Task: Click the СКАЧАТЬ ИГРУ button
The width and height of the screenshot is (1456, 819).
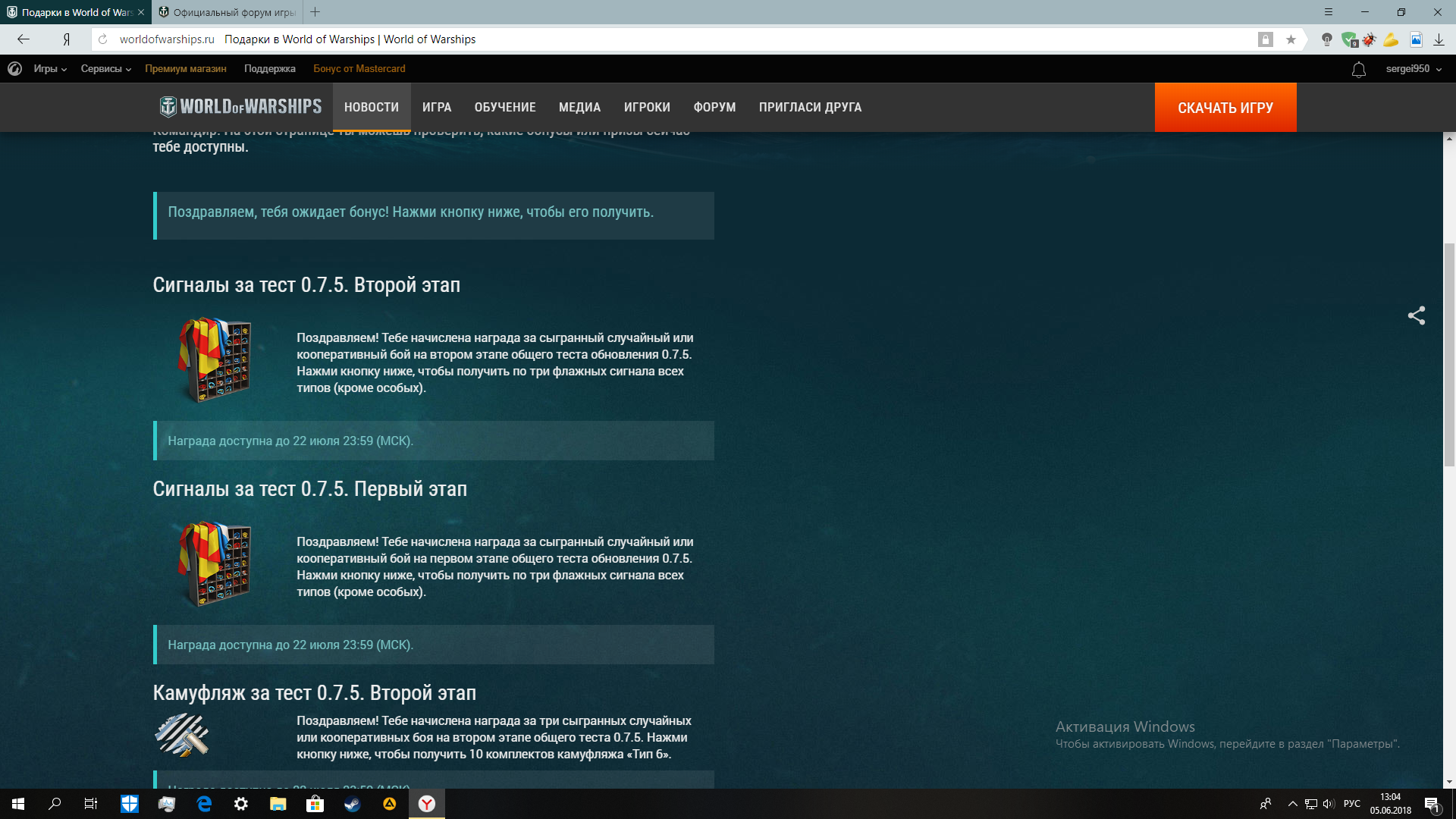Action: 1225,108
